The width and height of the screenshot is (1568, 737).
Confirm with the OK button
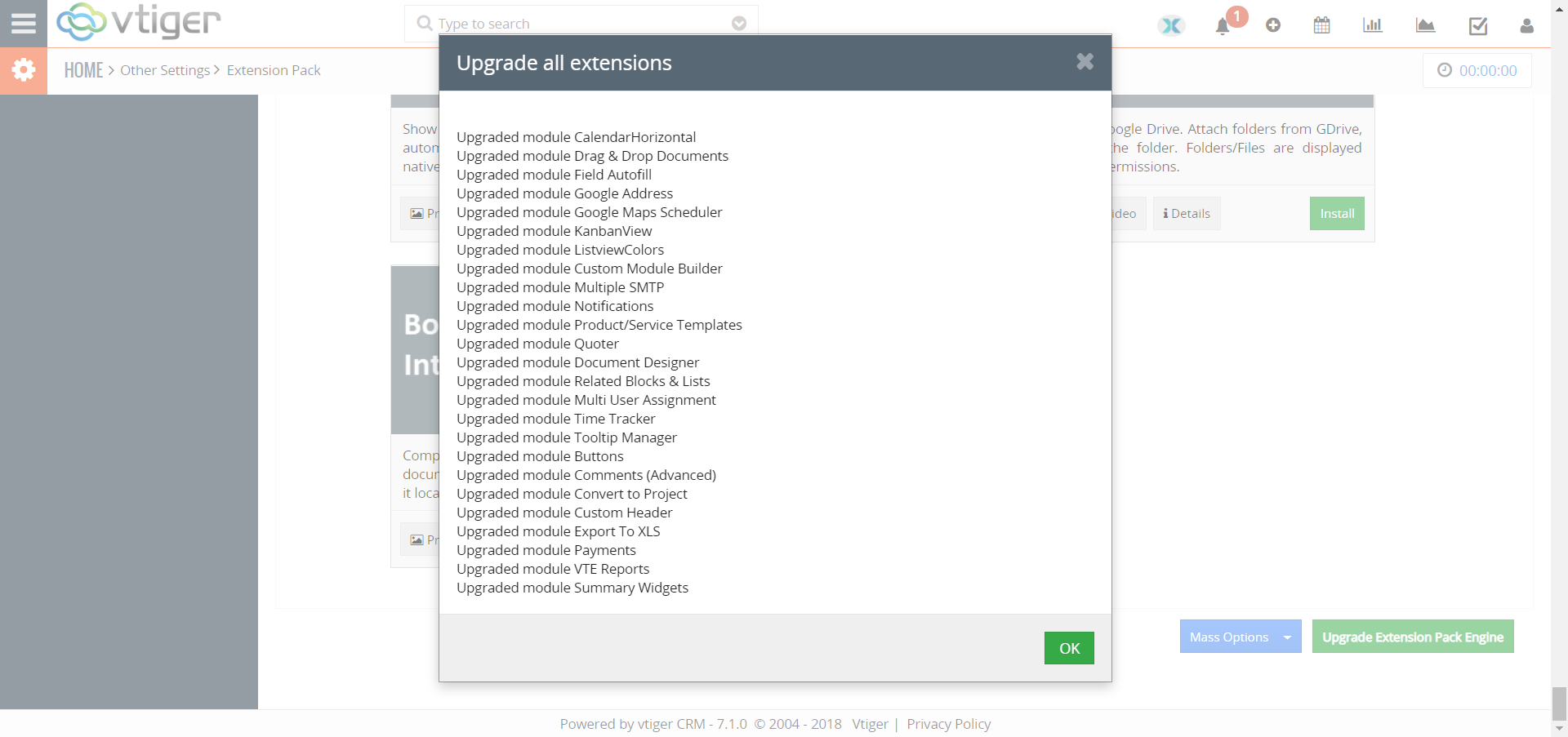1069,648
